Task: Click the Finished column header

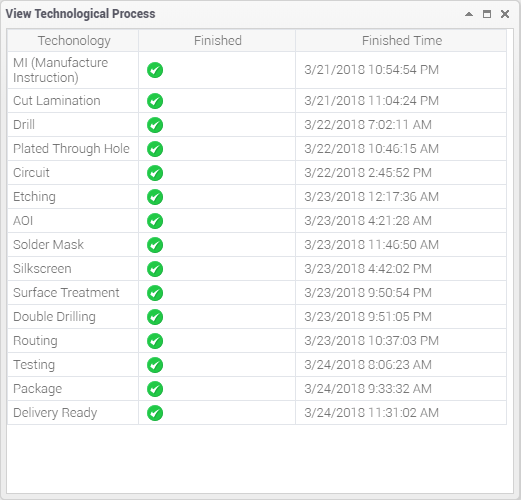Action: pyautogui.click(x=217, y=41)
